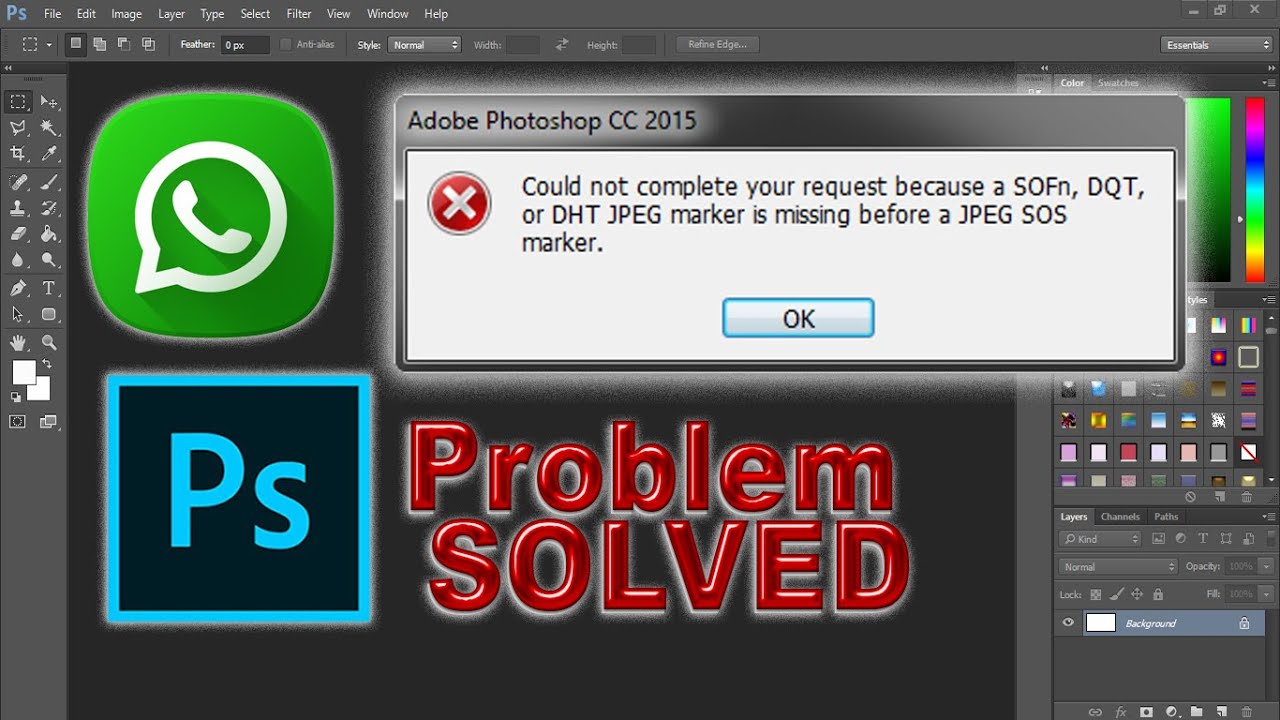Click the Refine Edge button

tap(718, 44)
